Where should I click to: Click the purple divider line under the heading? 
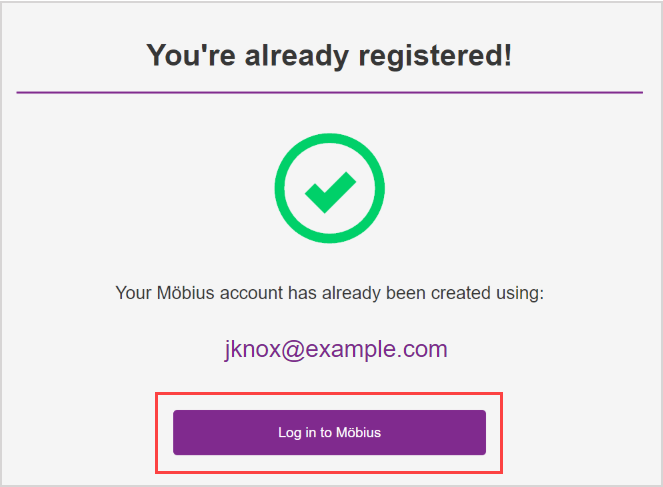click(329, 92)
